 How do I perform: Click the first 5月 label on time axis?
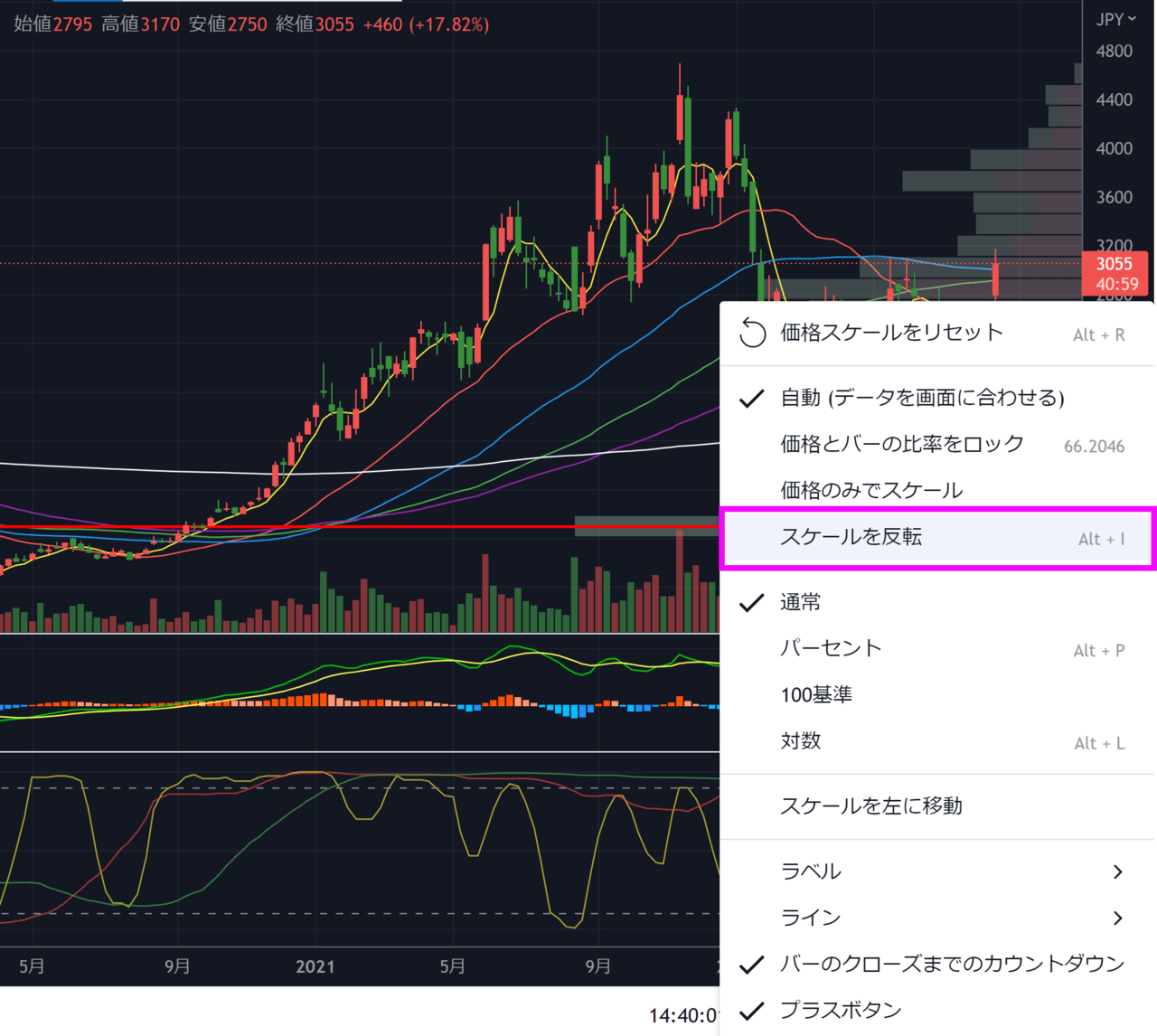point(32,966)
